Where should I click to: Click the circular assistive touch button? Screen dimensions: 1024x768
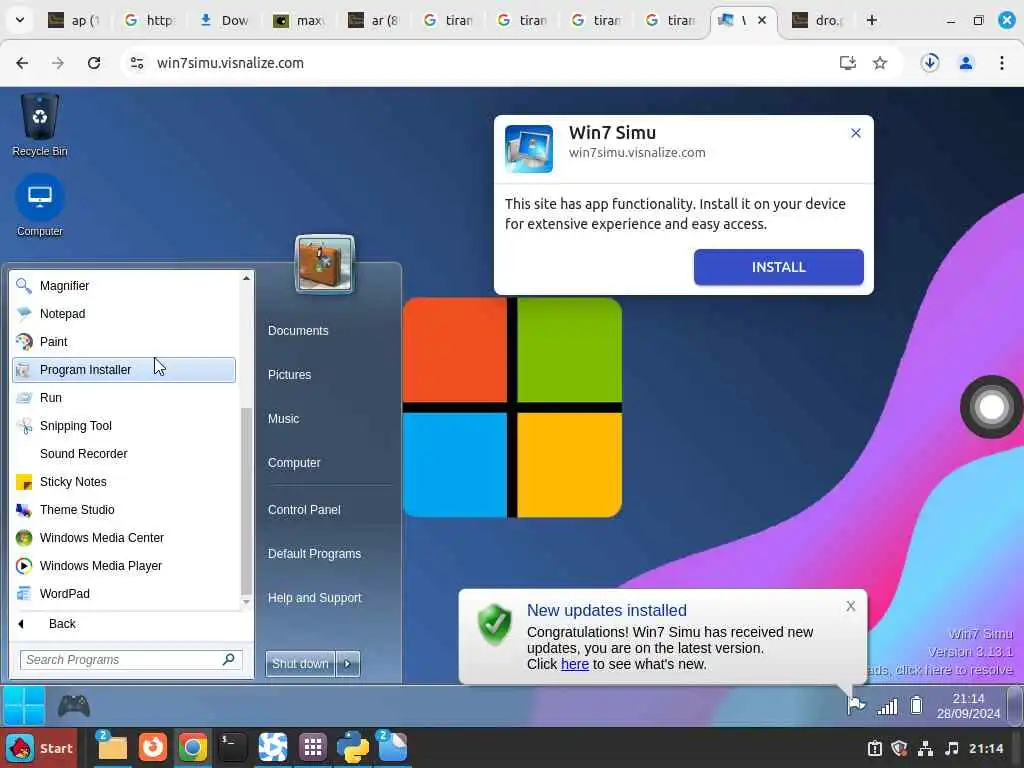991,407
